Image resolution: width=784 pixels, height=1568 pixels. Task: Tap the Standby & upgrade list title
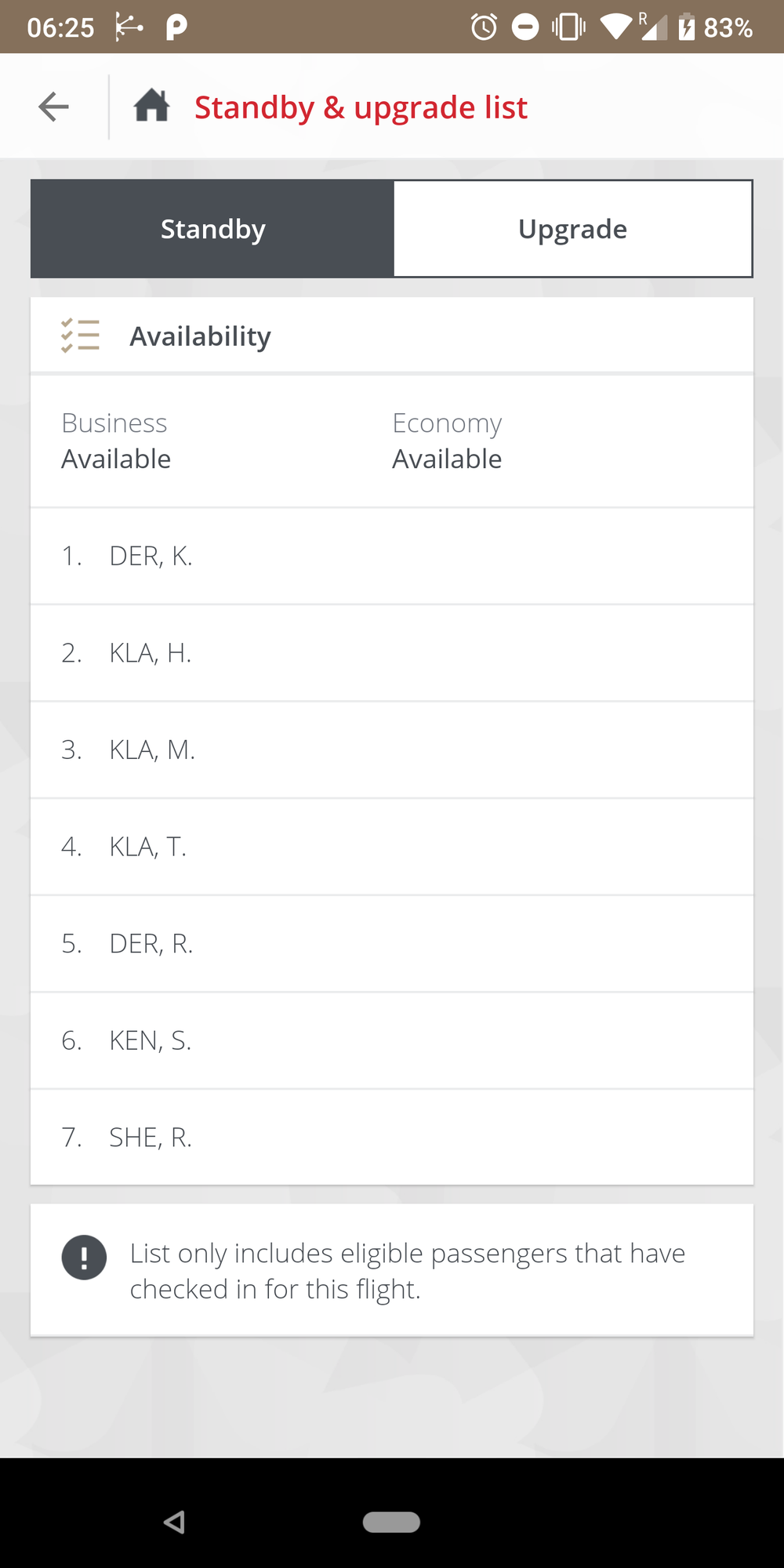[361, 107]
